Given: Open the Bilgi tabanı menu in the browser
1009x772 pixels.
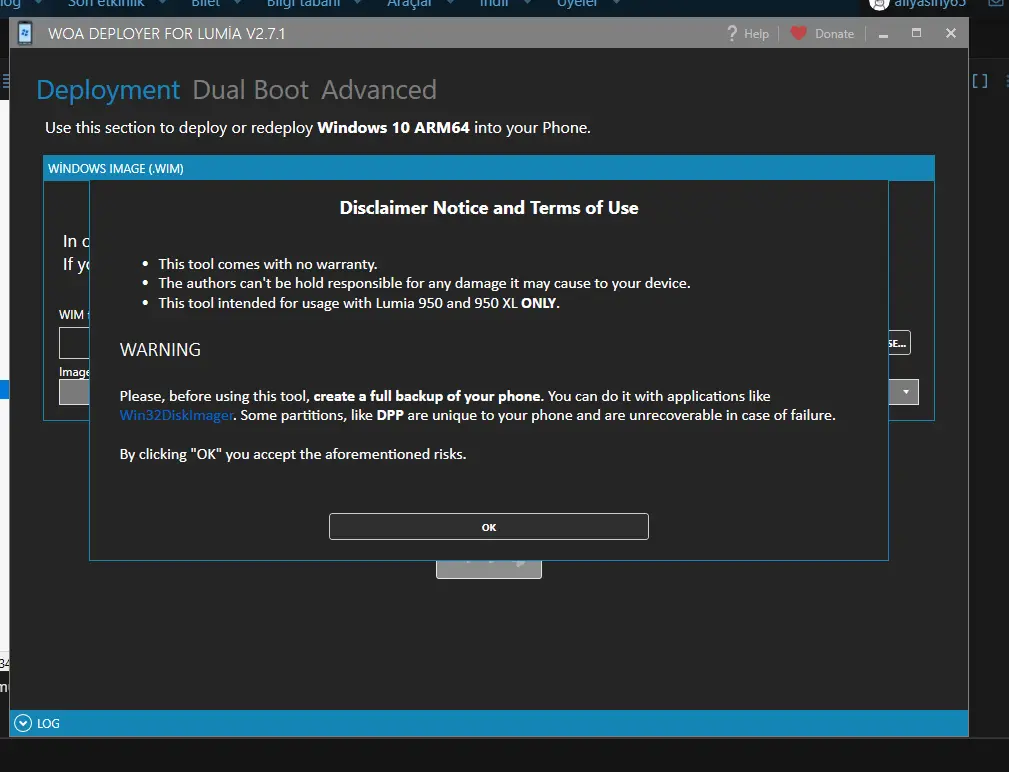Looking at the screenshot, I should [x=303, y=4].
